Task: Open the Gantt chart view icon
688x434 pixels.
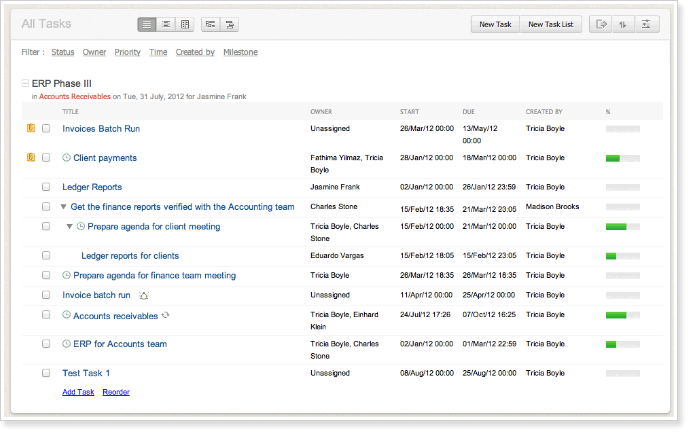Action: (229, 25)
